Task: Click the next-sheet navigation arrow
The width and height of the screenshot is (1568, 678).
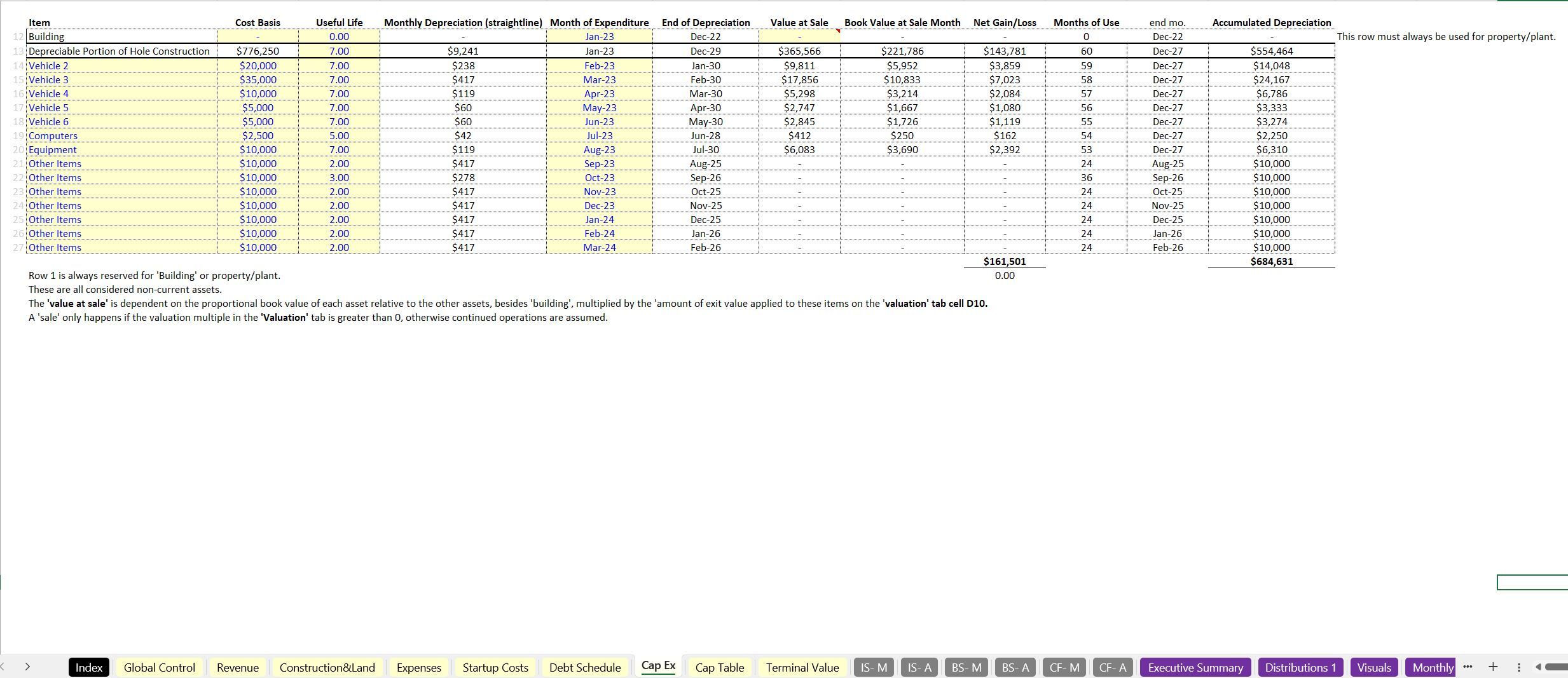Action: pos(27,667)
